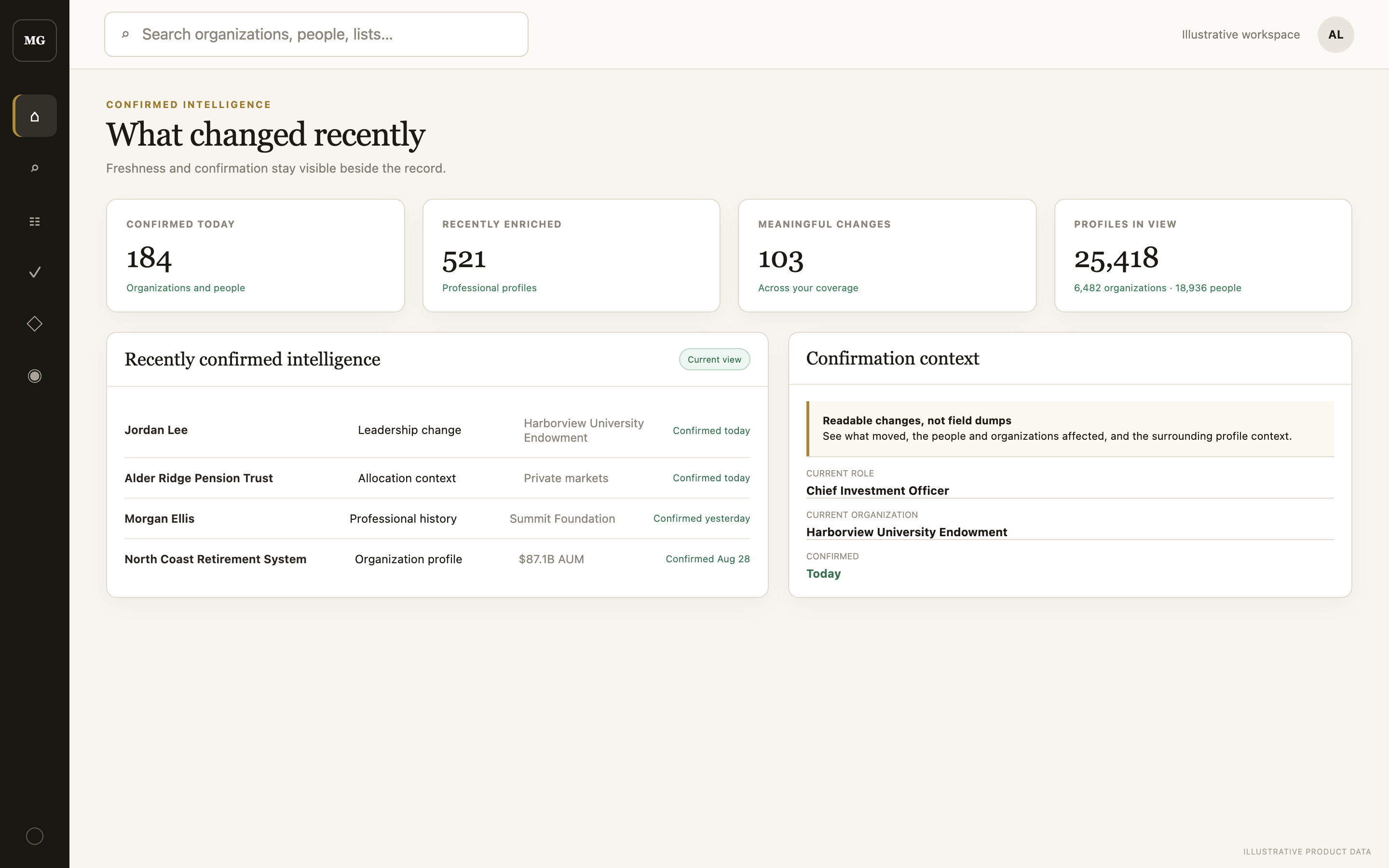The width and height of the screenshot is (1389, 868).
Task: Click the Illustrative workspace label
Action: tap(1240, 34)
